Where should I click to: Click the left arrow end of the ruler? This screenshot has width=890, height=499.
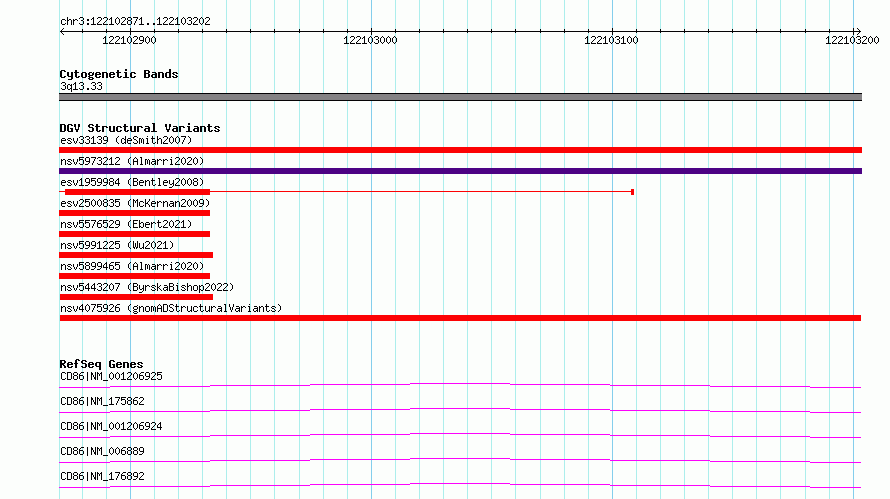pos(62,31)
